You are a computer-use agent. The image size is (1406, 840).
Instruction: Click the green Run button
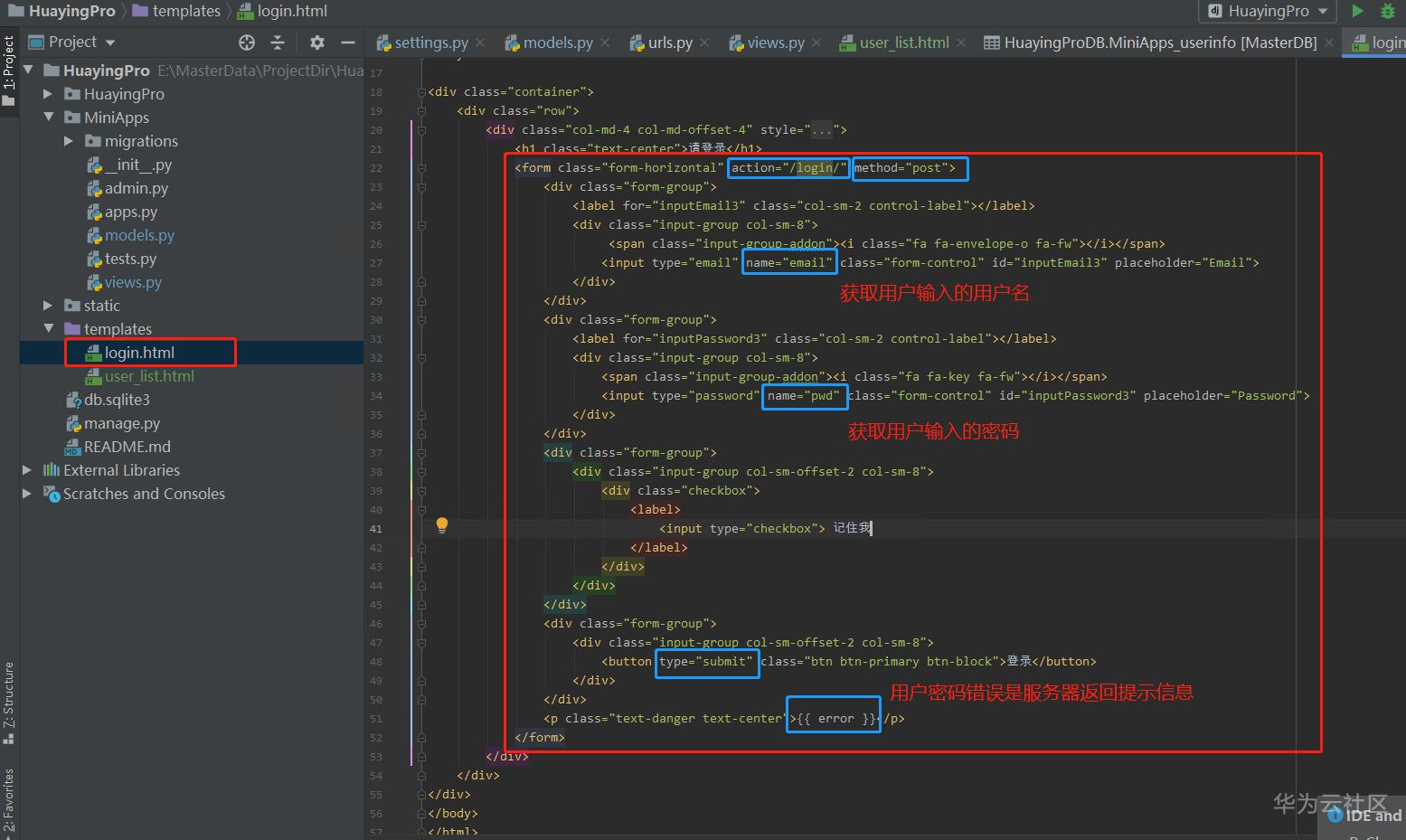pyautogui.click(x=1357, y=11)
